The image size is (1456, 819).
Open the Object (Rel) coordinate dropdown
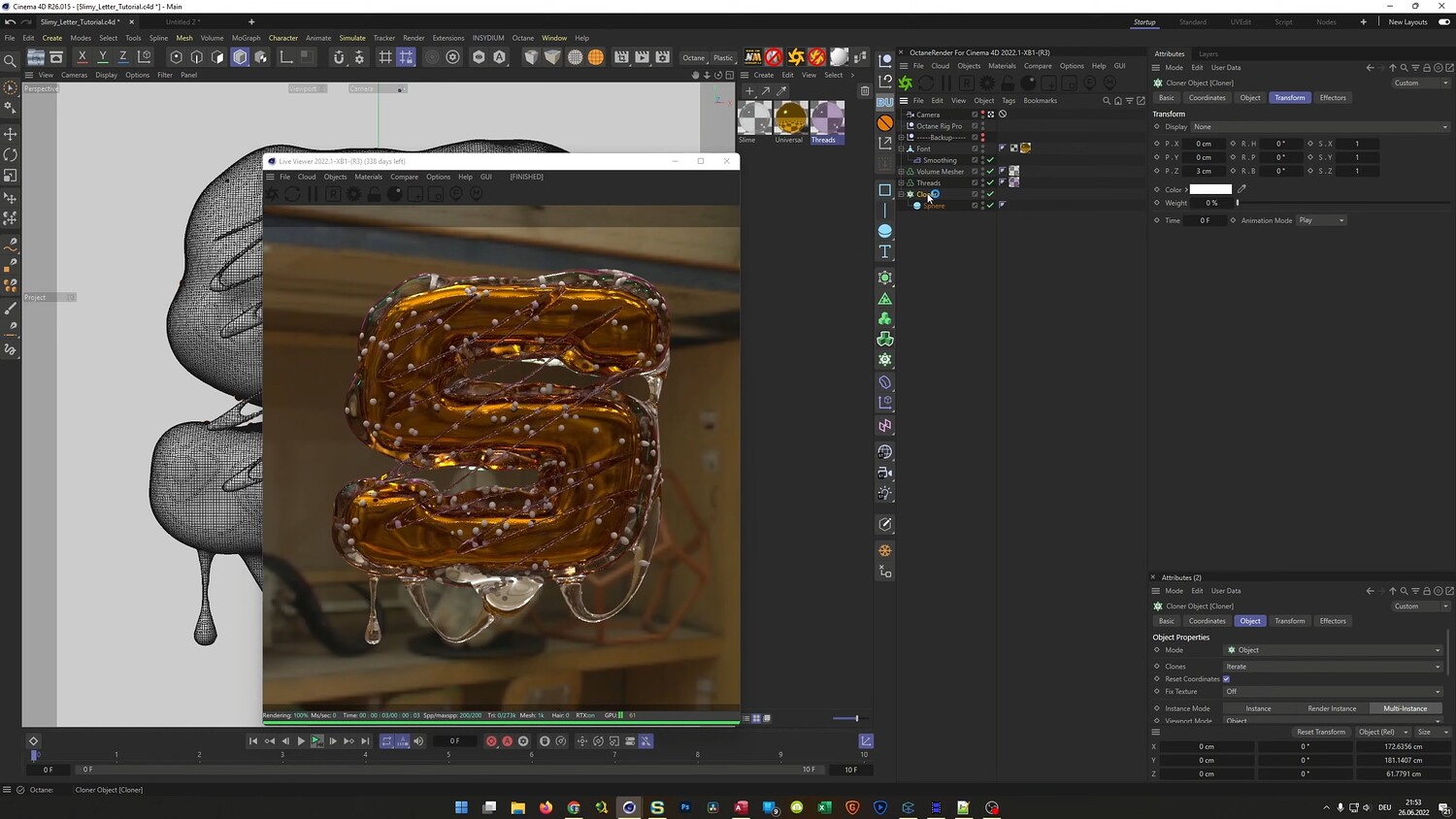pos(1383,732)
